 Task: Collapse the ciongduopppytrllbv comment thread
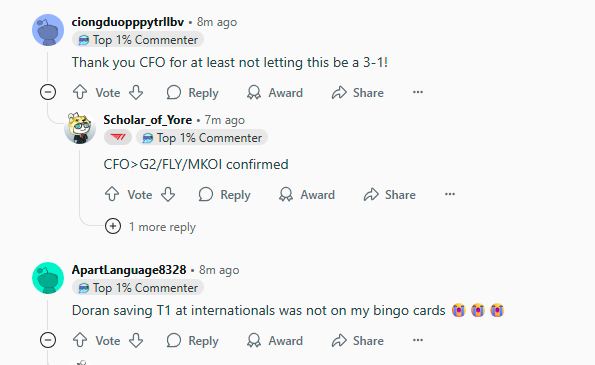48,92
